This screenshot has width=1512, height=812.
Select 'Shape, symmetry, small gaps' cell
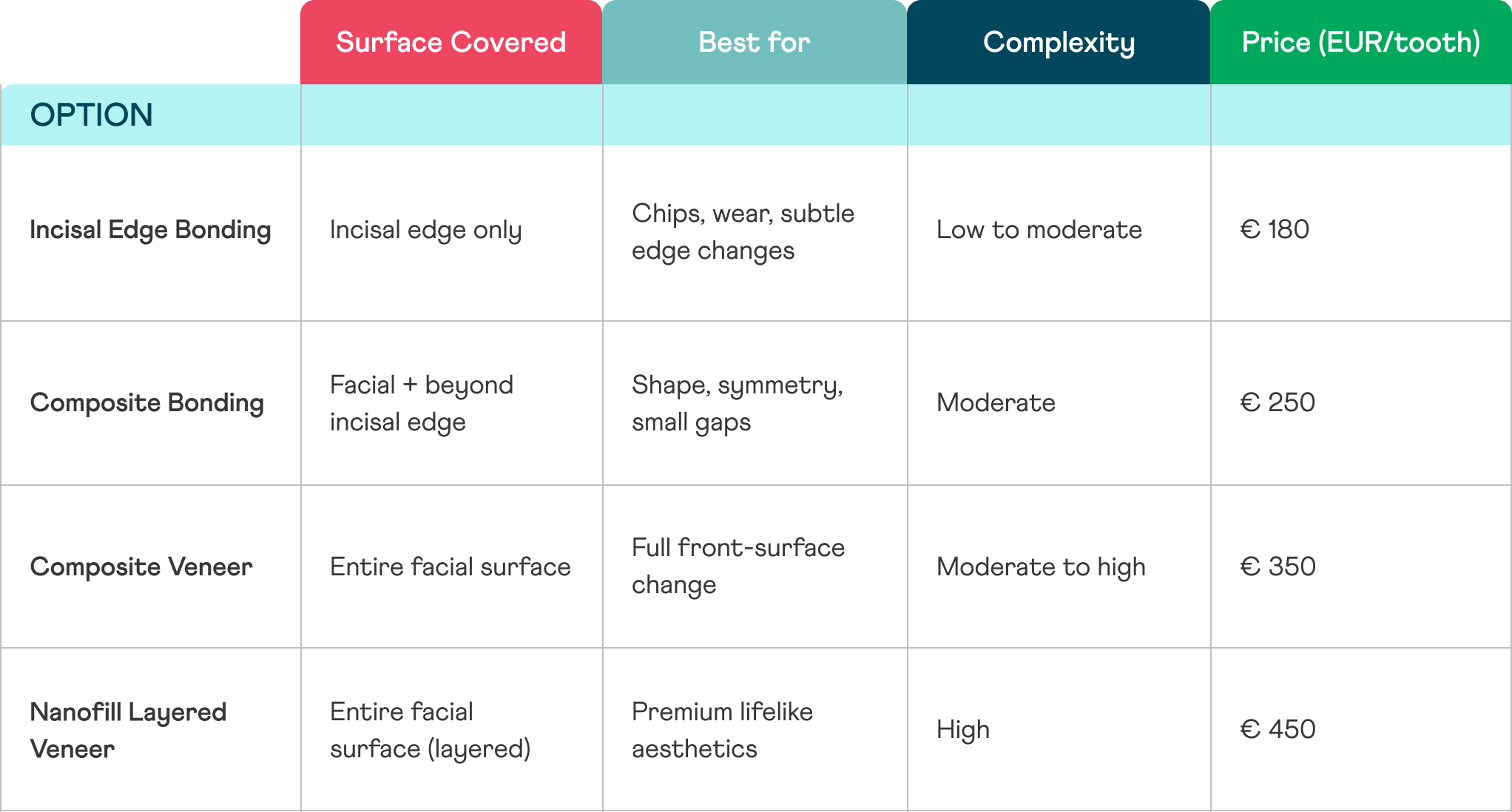click(x=737, y=403)
